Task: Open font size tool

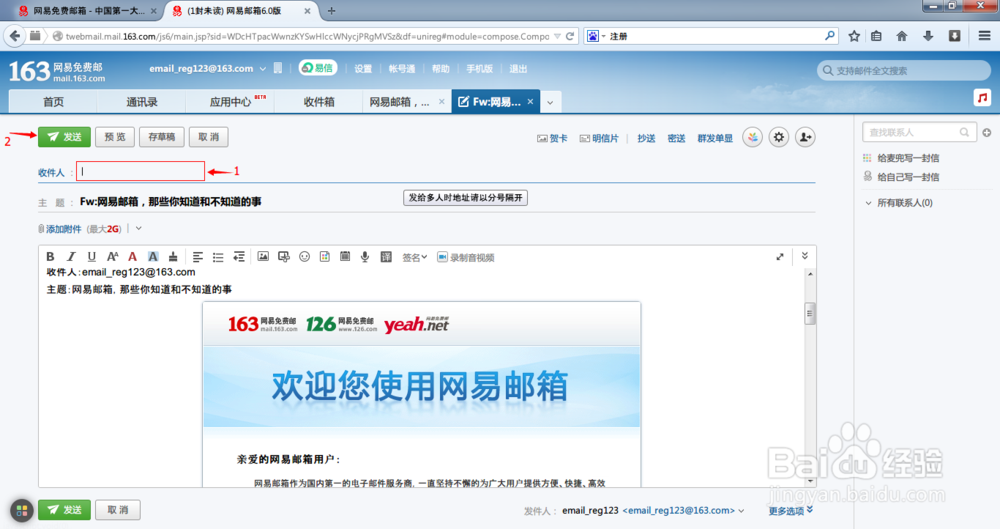Action: pos(112,257)
